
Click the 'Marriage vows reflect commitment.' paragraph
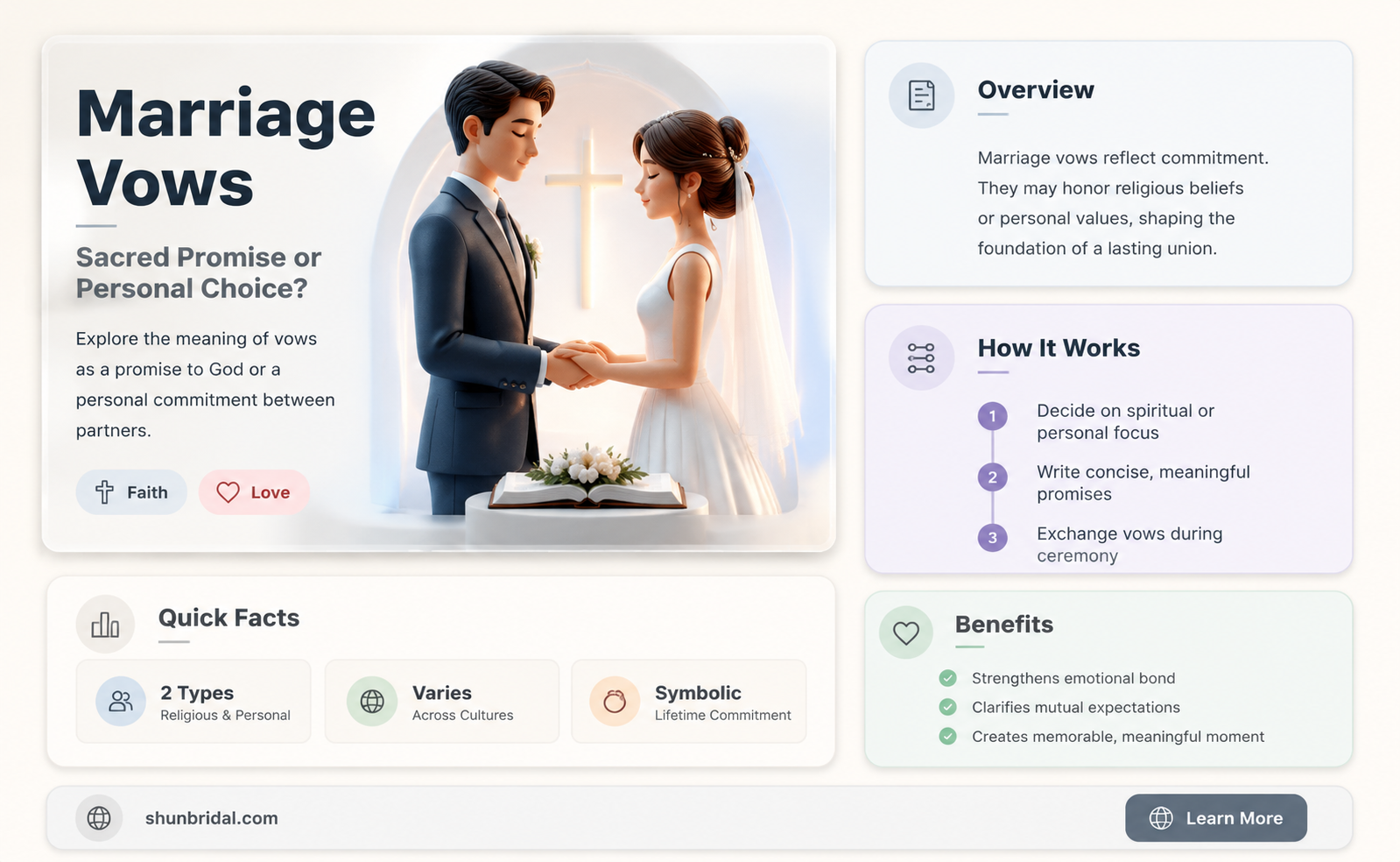click(x=1123, y=203)
